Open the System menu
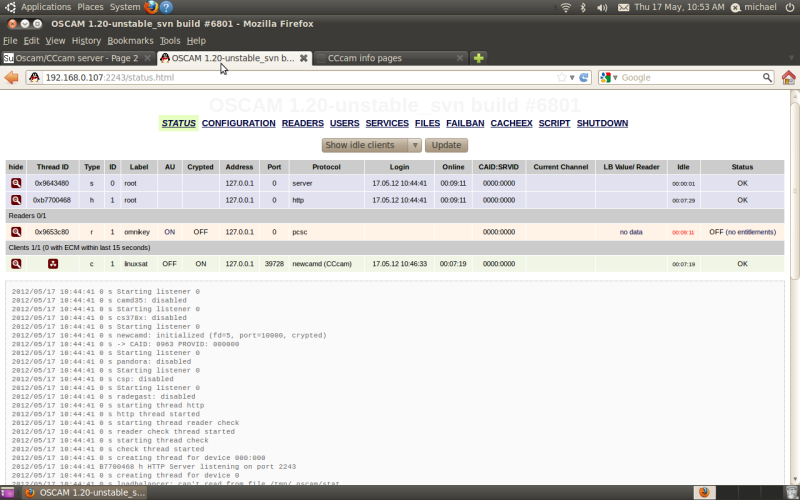 125,7
